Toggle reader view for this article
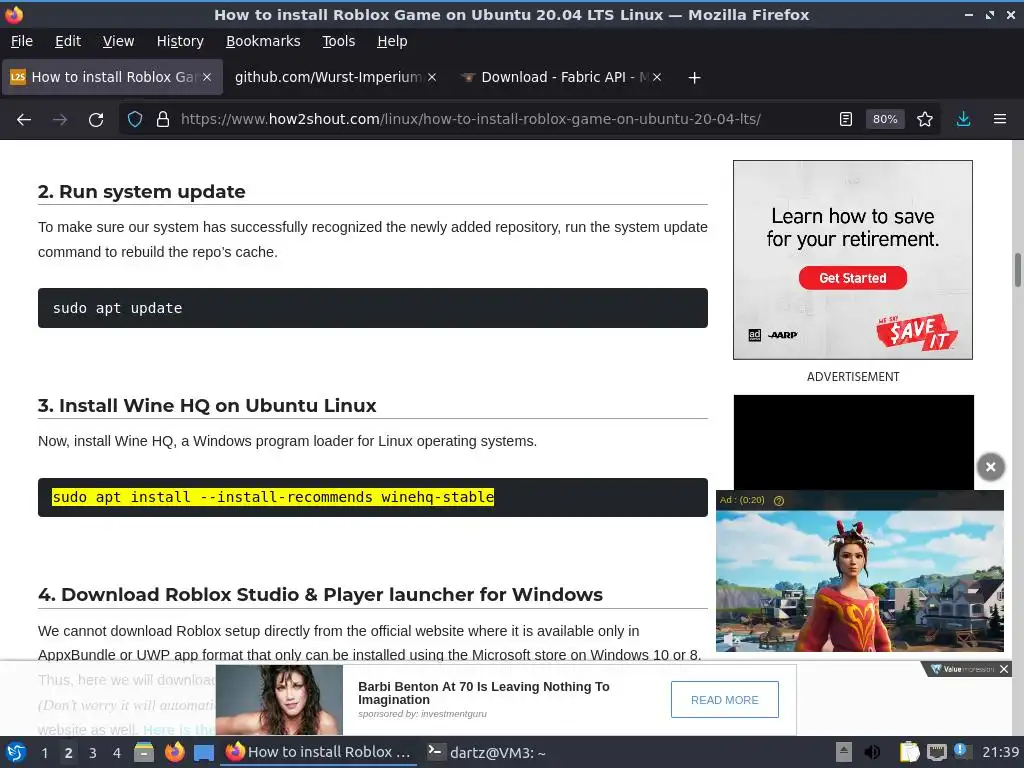Viewport: 1024px width, 768px height. pos(846,120)
